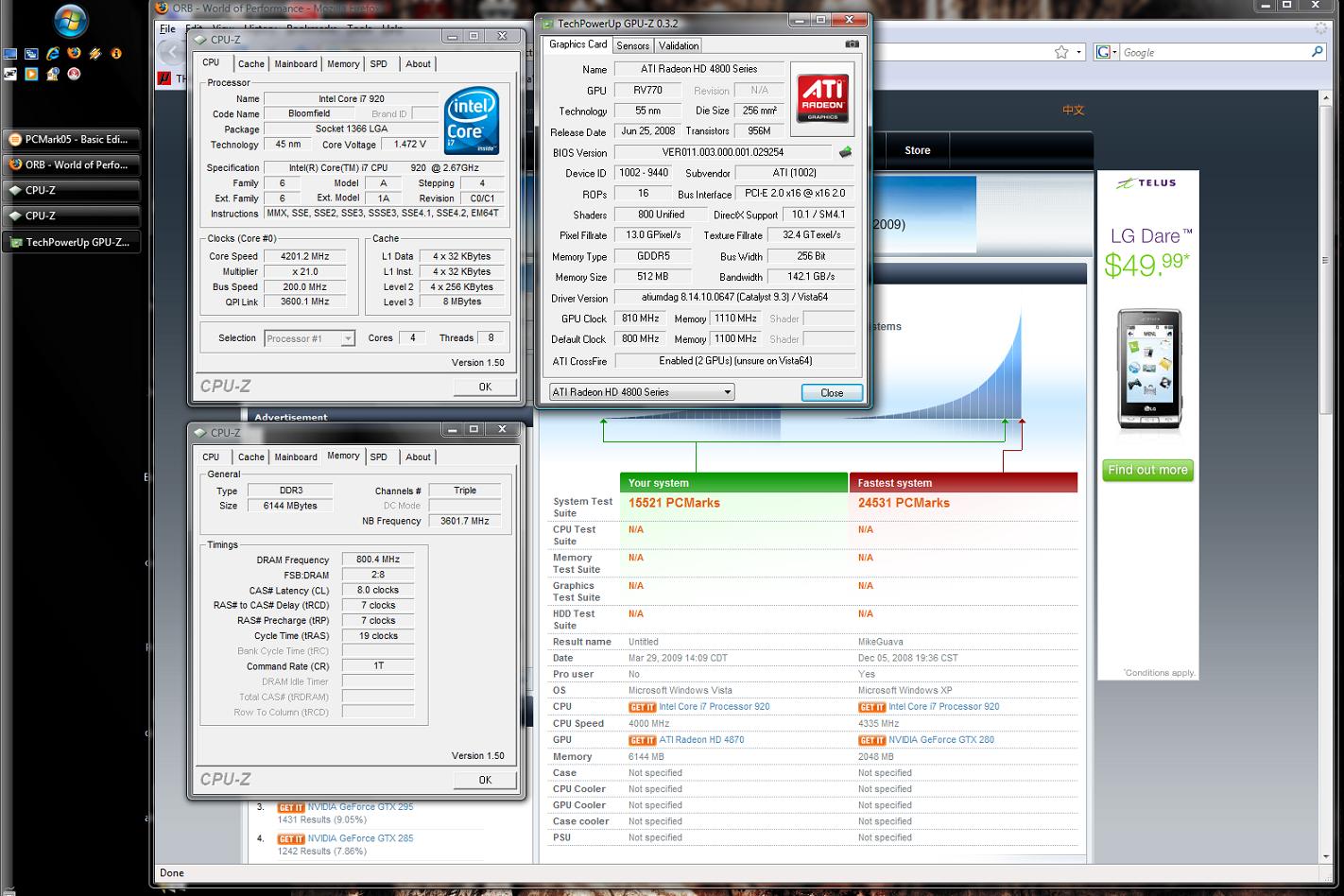Click the ATI CrossFire status field

[x=734, y=361]
